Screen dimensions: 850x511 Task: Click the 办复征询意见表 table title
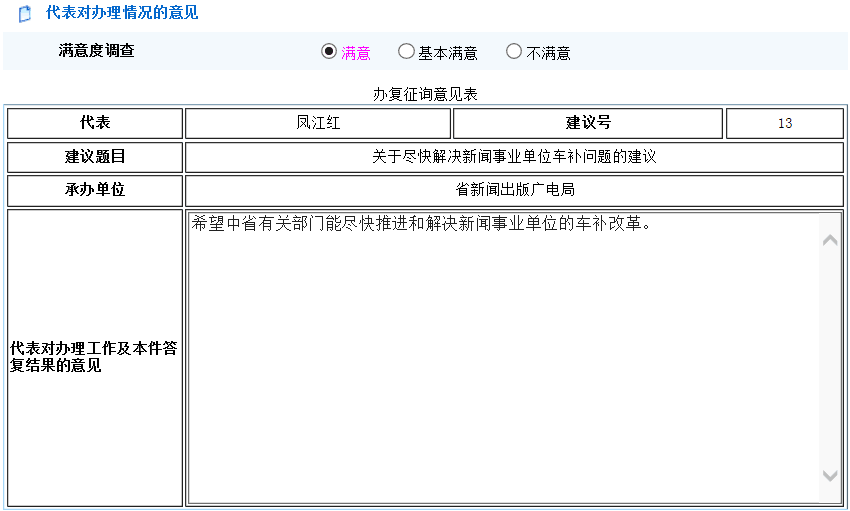425,94
